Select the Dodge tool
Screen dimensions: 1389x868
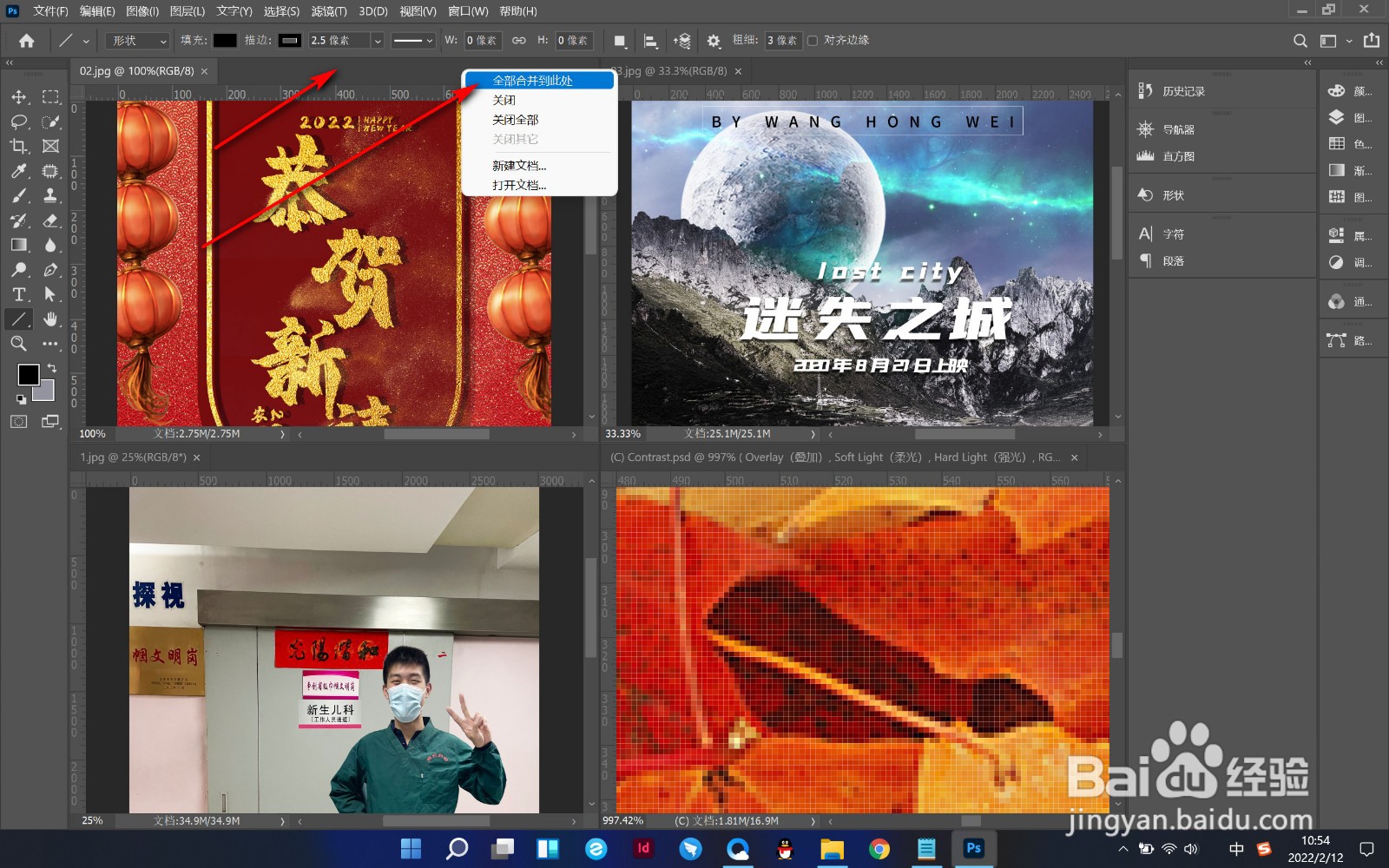click(x=19, y=270)
